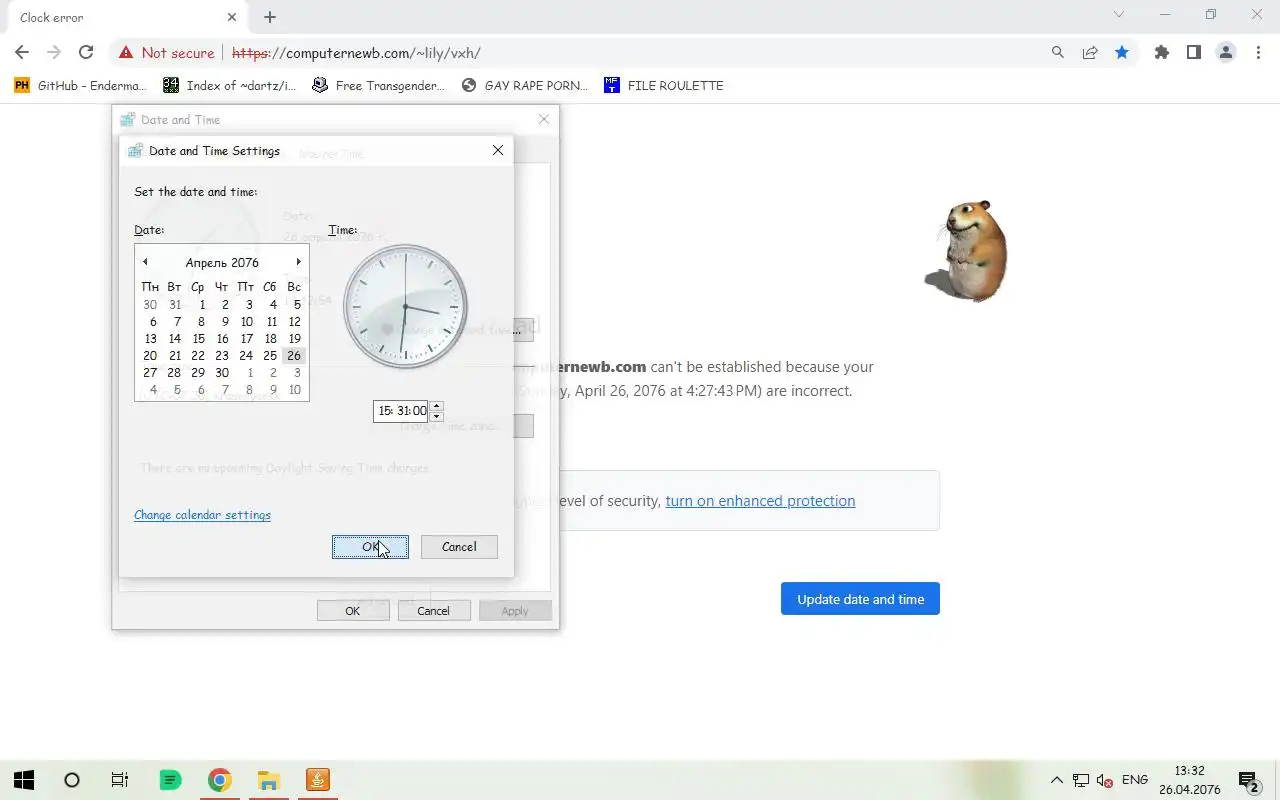Viewport: 1280px width, 800px height.
Task: Open the FILE ROULETTE bookmark
Action: point(663,86)
